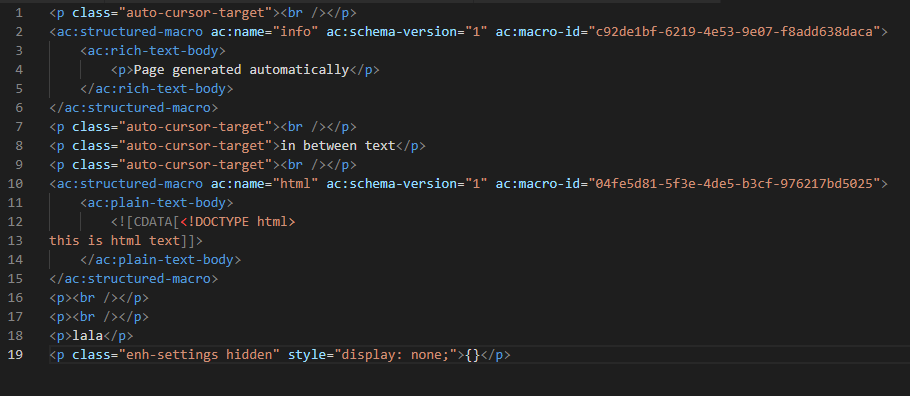Click the empty braces {} on line 19

click(x=472, y=355)
